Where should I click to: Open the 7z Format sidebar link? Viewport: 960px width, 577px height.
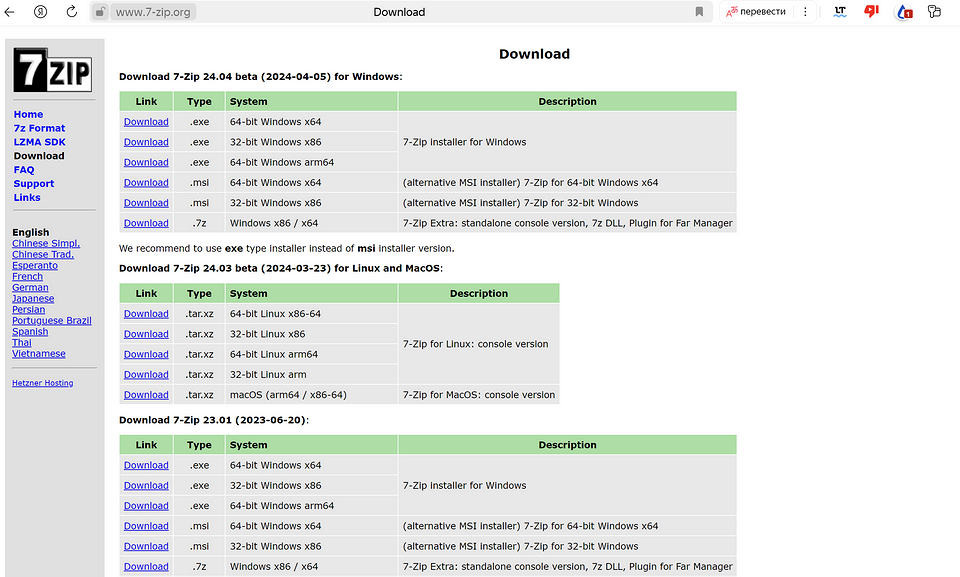pos(39,128)
